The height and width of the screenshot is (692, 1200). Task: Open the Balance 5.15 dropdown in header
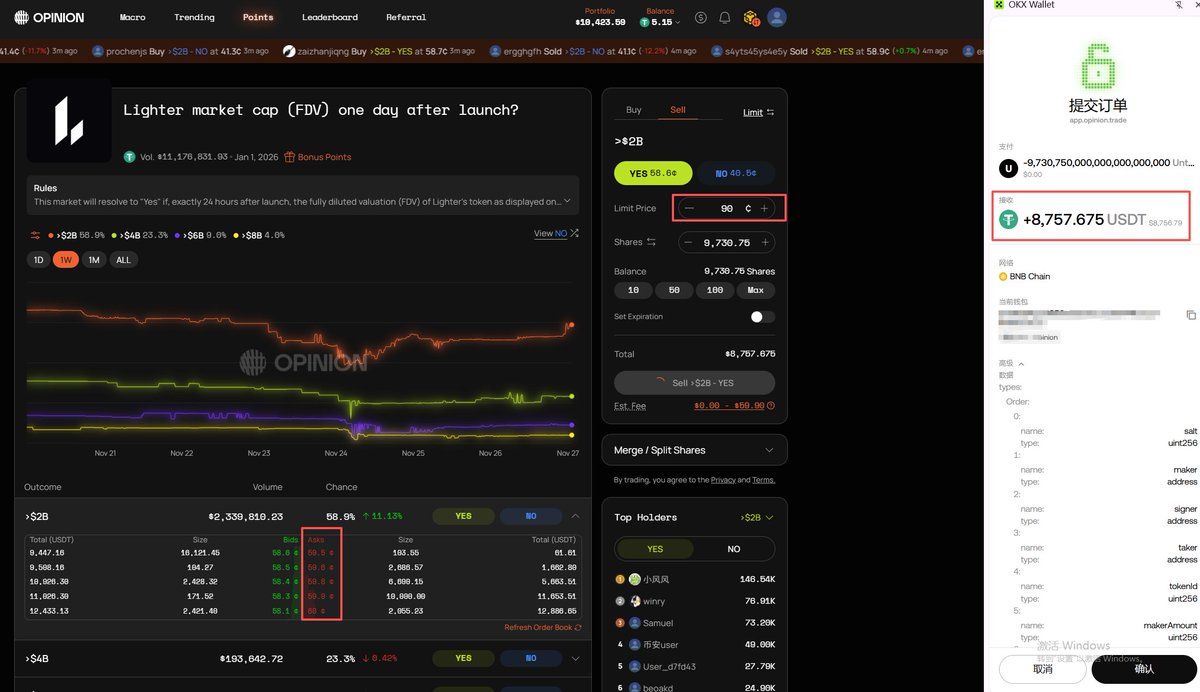[660, 22]
